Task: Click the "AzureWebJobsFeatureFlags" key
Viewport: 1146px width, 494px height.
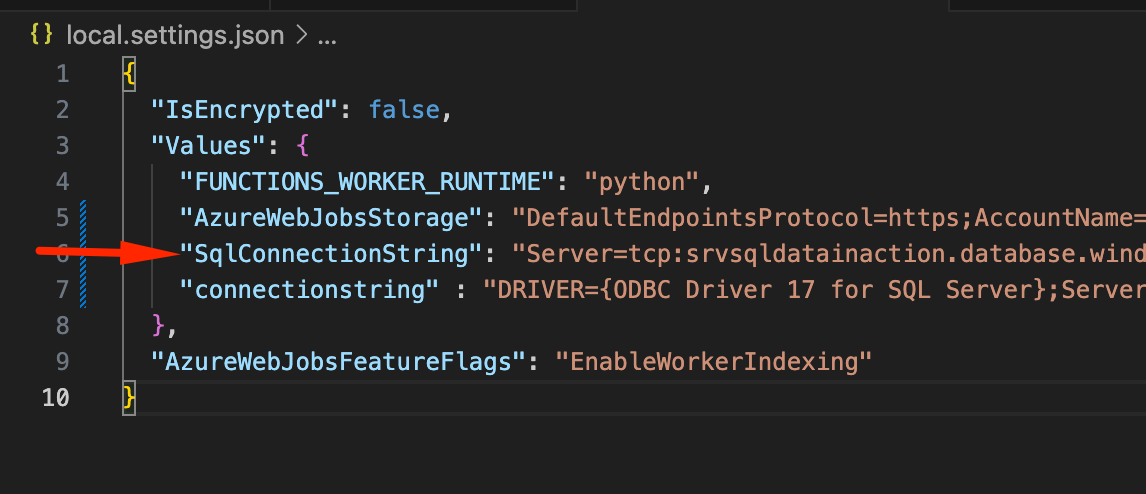Action: [340, 362]
